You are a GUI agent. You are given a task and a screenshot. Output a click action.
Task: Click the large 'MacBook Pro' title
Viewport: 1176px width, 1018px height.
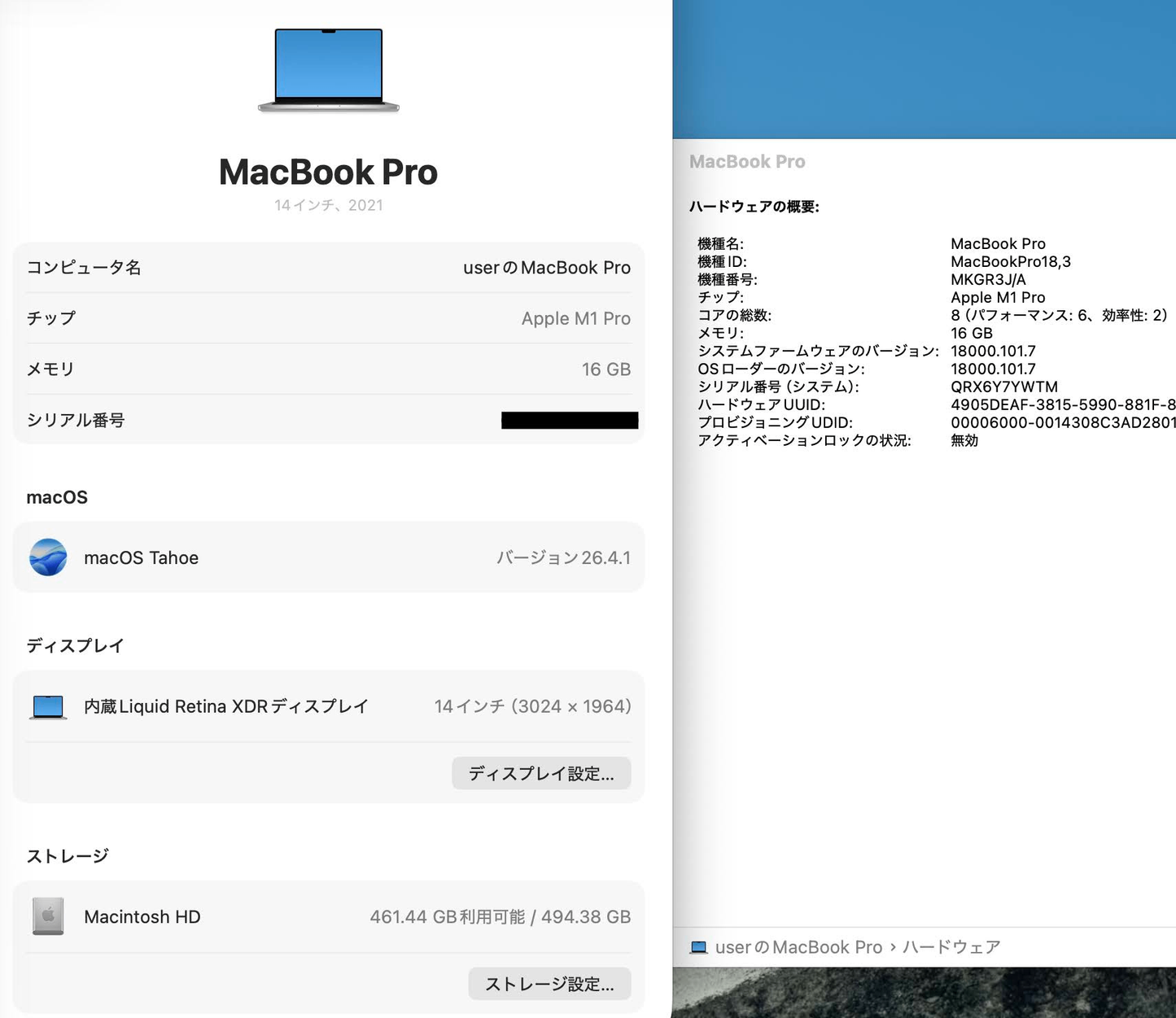pos(329,172)
